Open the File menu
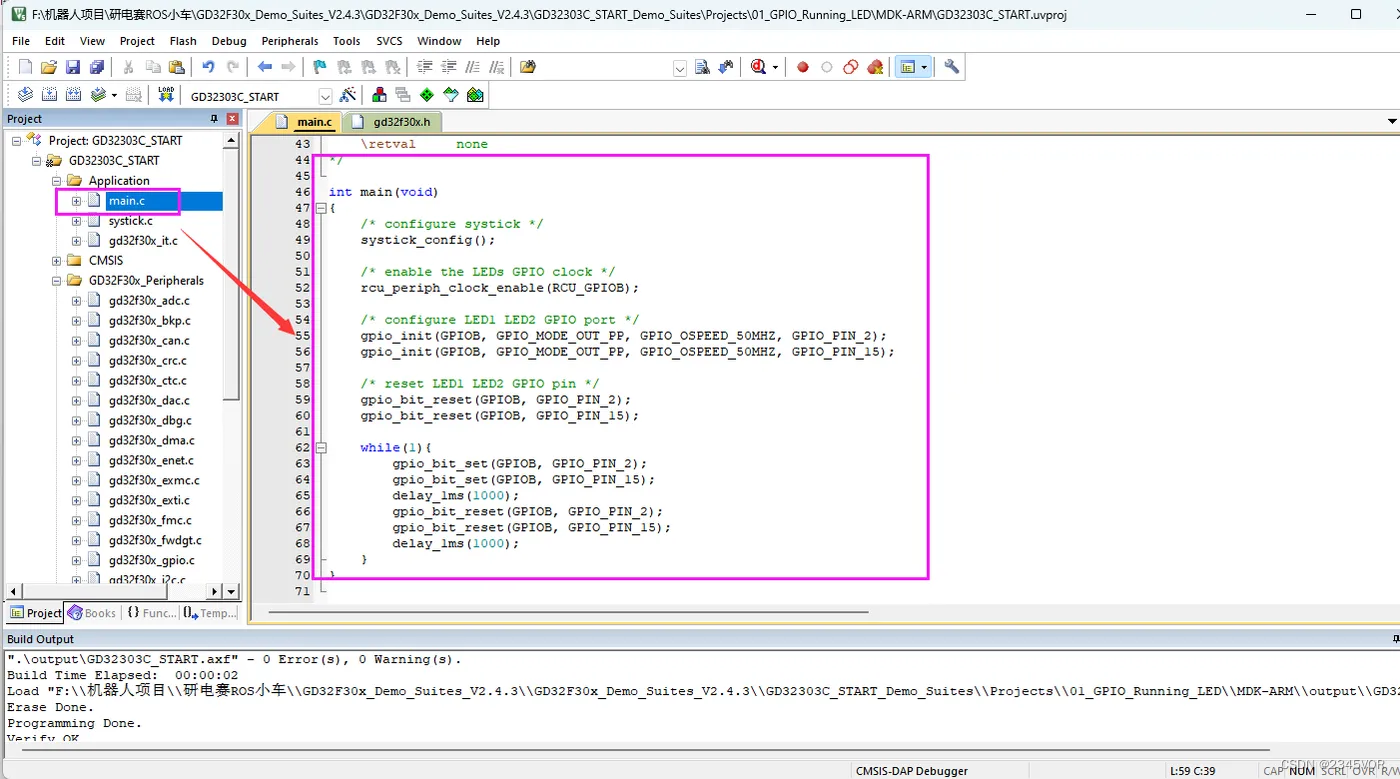Viewport: 1400px width, 779px height. [x=21, y=41]
